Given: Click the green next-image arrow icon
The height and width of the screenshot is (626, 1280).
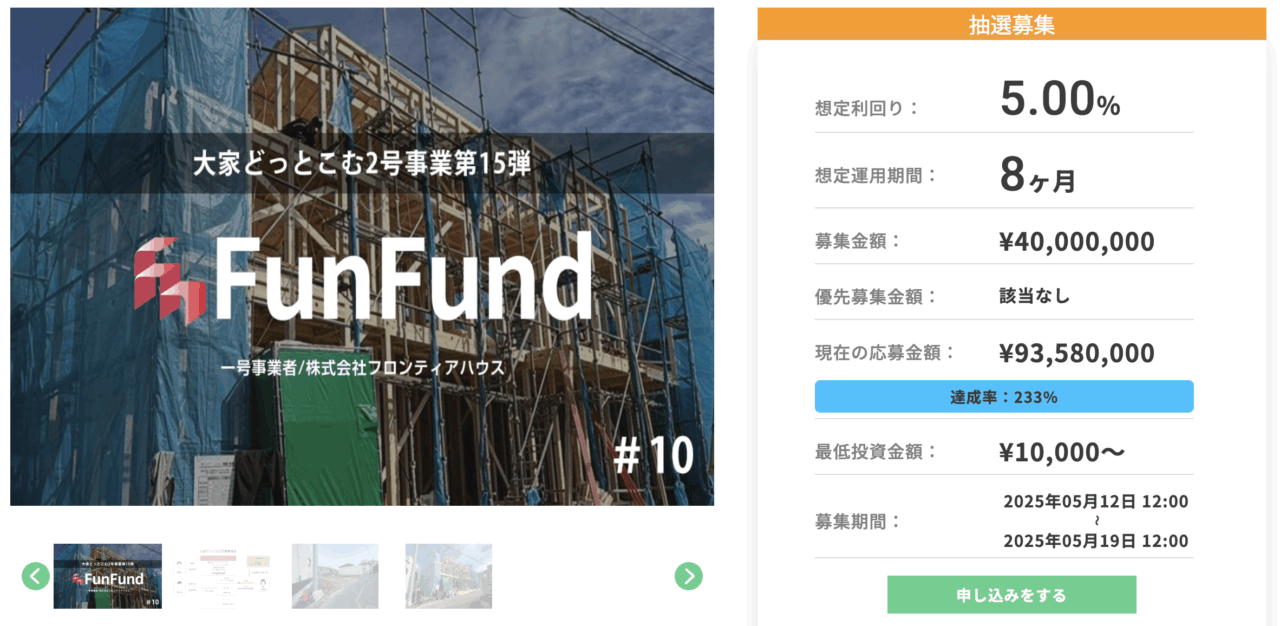Looking at the screenshot, I should [688, 576].
